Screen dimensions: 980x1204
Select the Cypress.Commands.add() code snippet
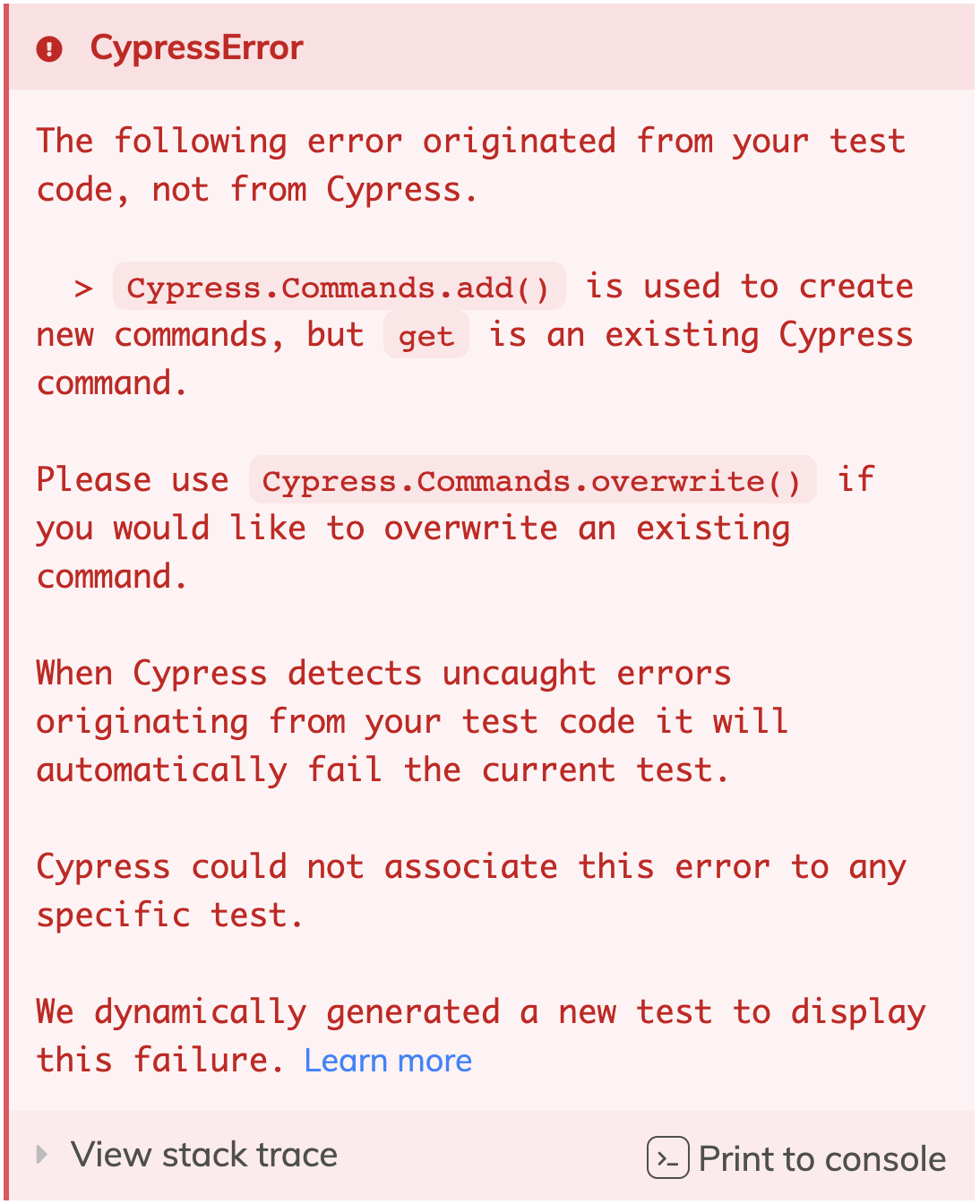339,288
